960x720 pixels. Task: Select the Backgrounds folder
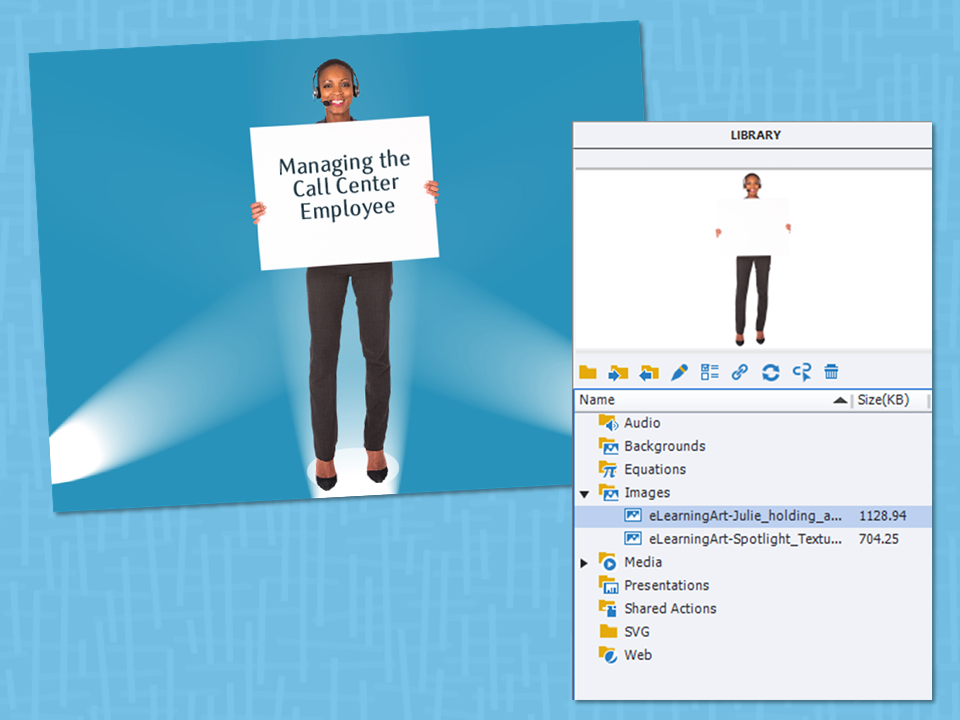pos(752,446)
